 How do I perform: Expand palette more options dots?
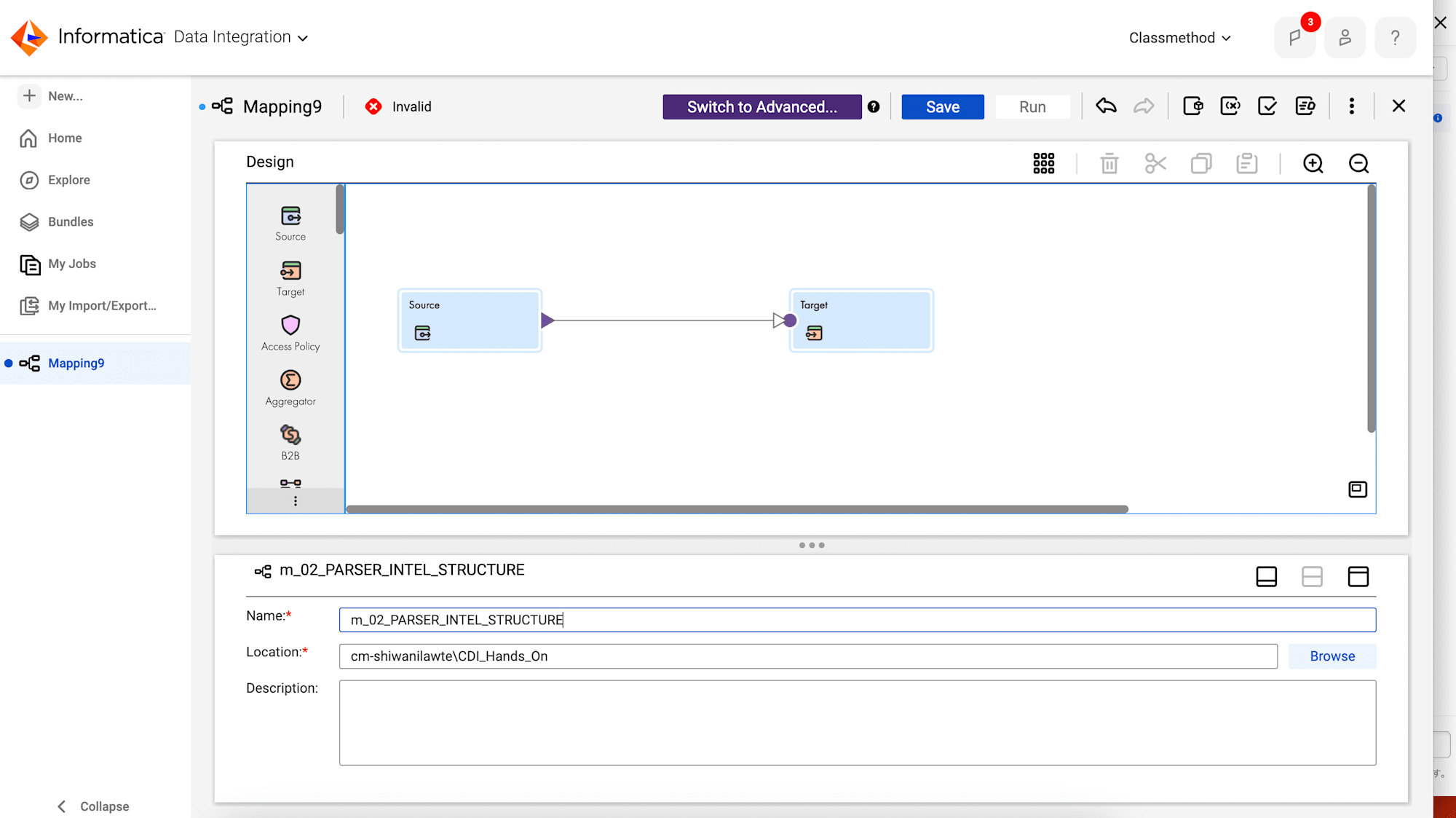[295, 501]
